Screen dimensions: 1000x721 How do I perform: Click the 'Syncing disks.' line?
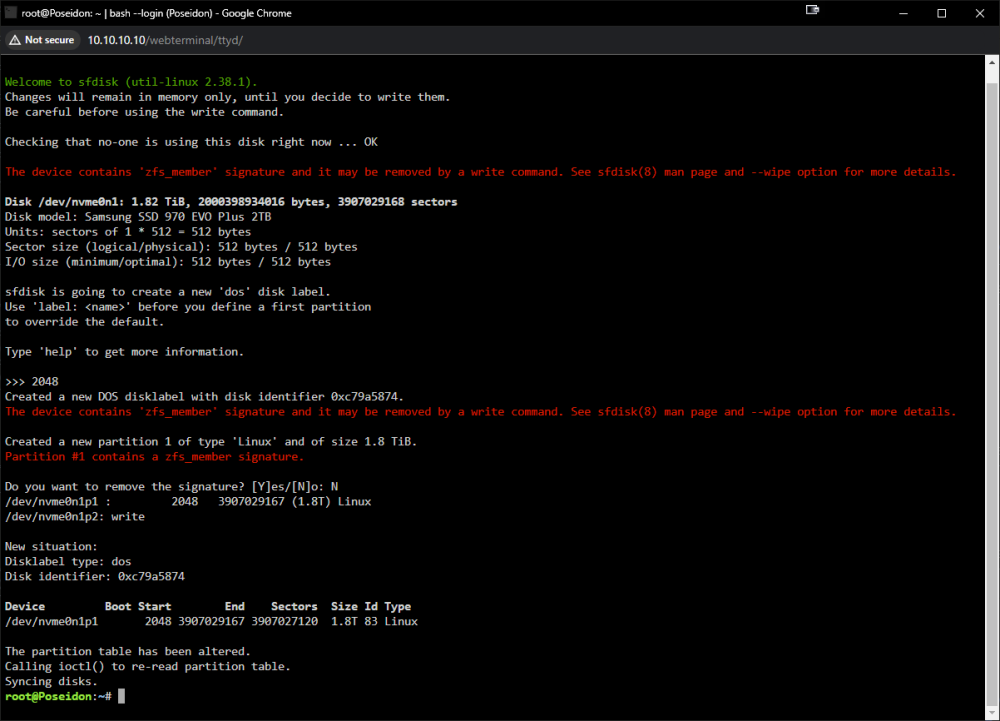[51, 681]
